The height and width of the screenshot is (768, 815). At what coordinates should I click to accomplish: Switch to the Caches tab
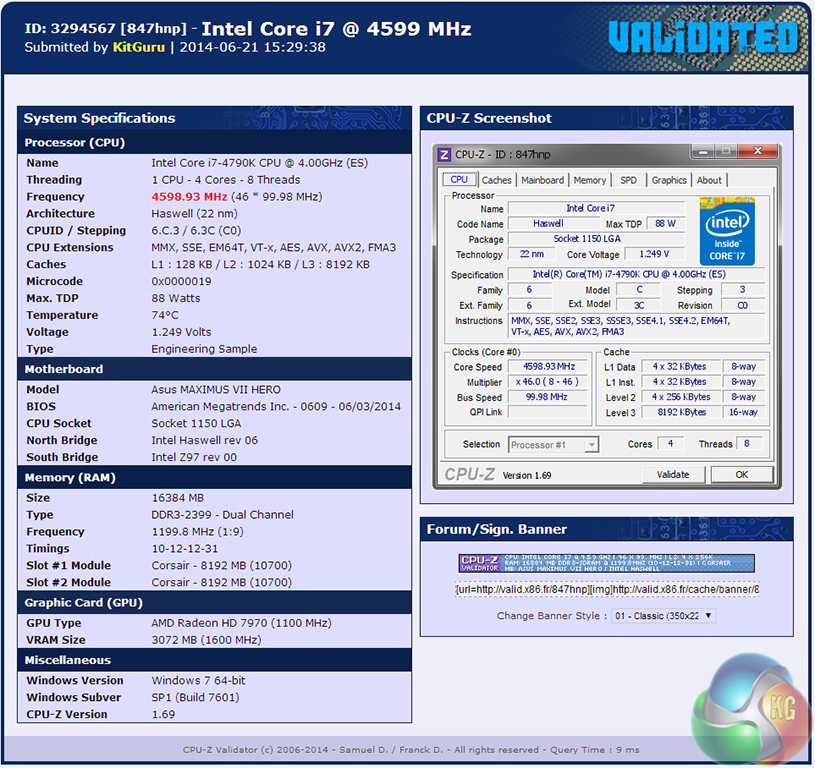pyautogui.click(x=496, y=180)
